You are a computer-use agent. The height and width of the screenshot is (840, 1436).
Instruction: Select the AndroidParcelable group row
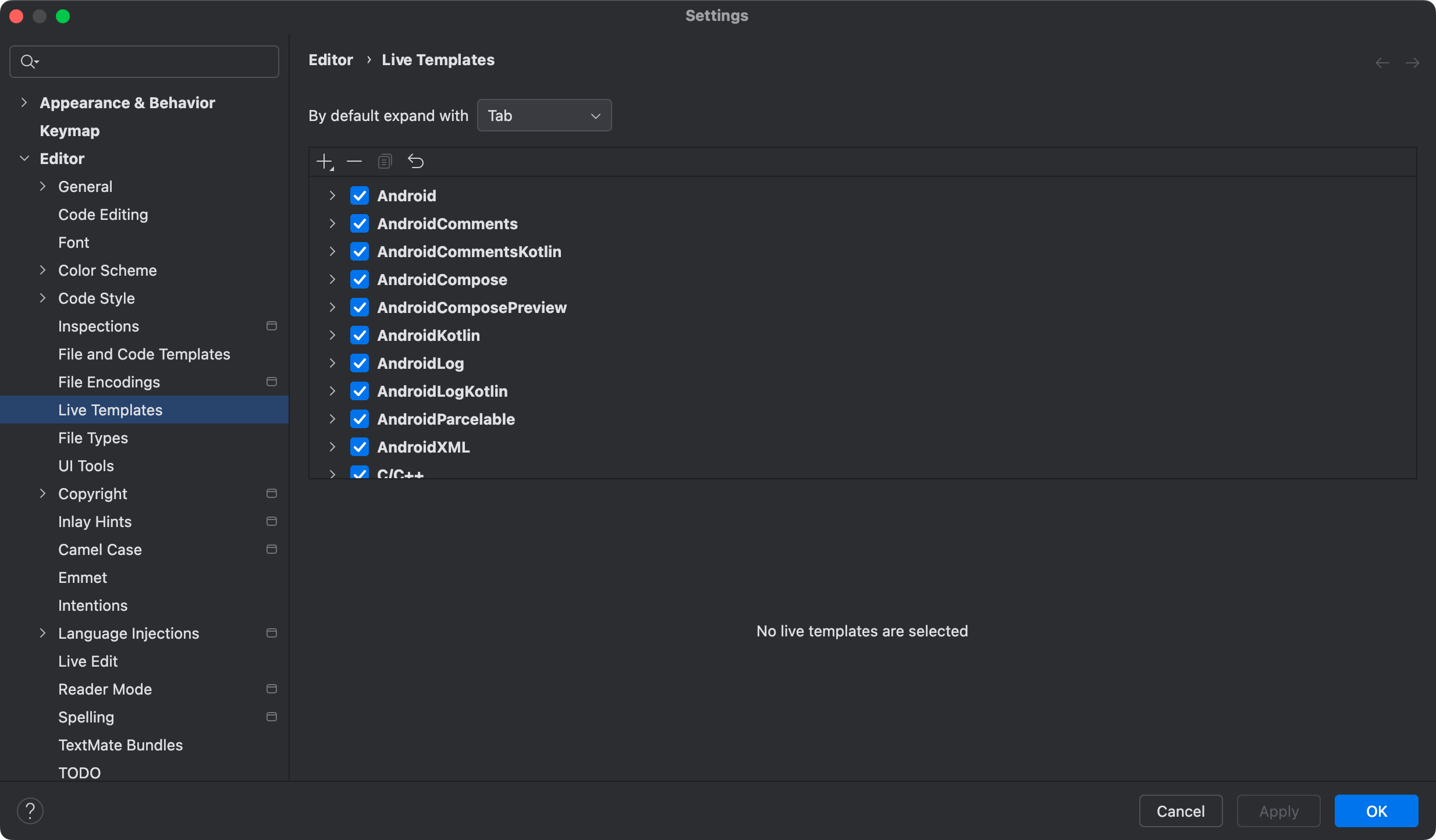click(862, 419)
